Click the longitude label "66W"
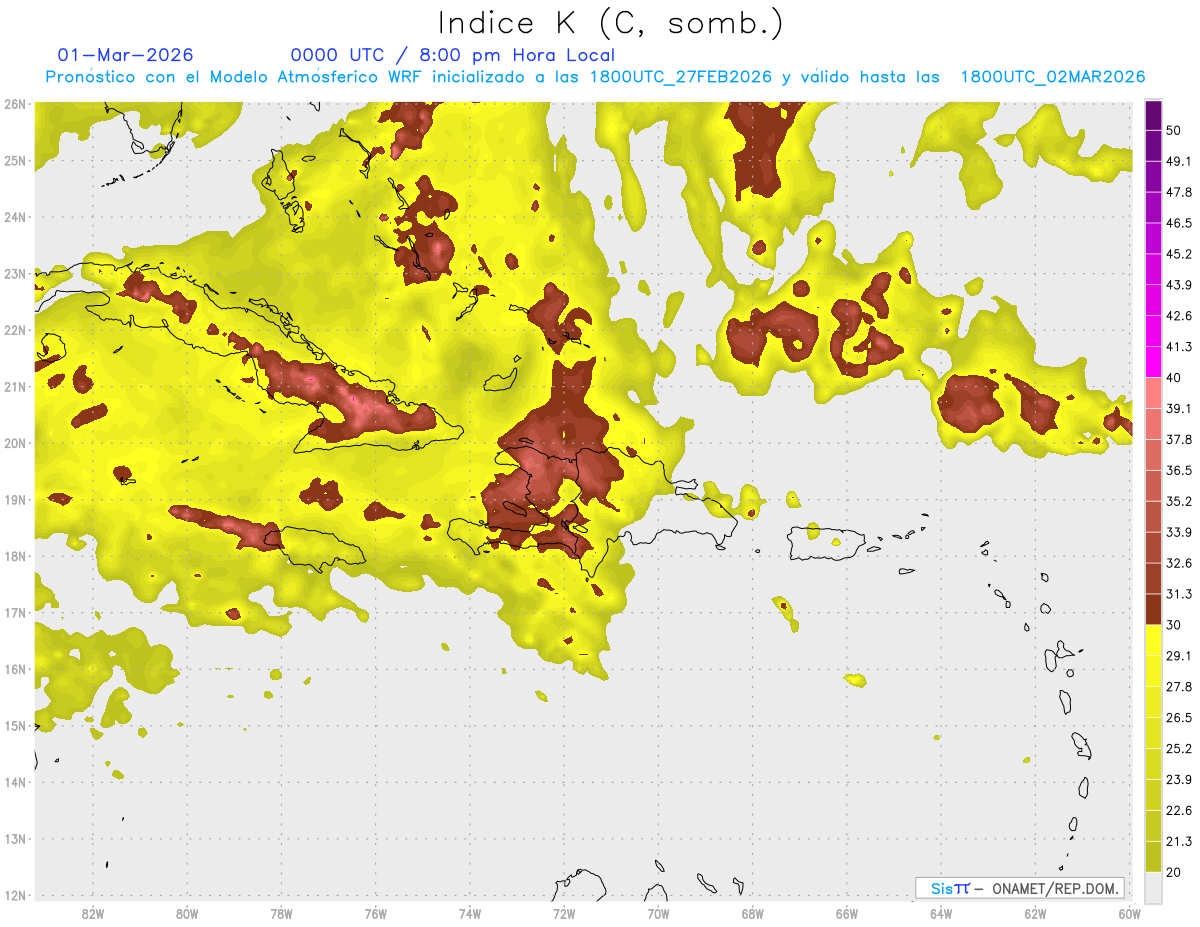The width and height of the screenshot is (1200, 927). [847, 914]
